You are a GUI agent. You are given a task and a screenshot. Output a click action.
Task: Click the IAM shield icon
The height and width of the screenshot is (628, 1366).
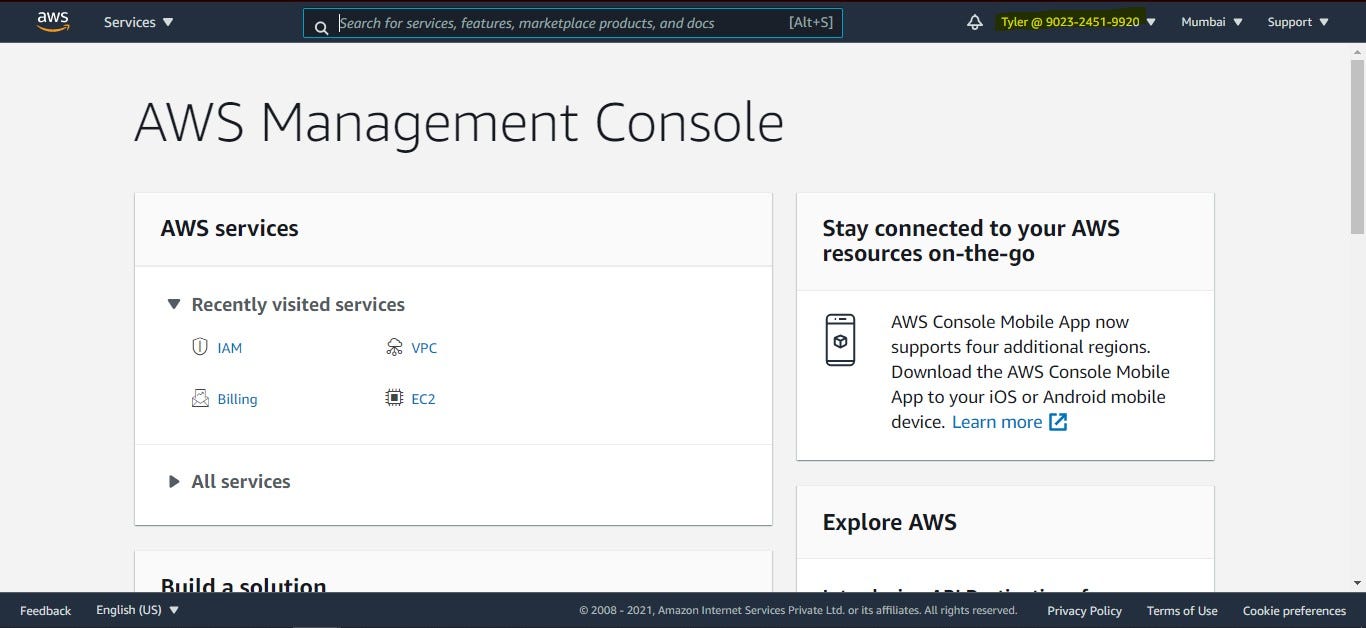coord(199,347)
